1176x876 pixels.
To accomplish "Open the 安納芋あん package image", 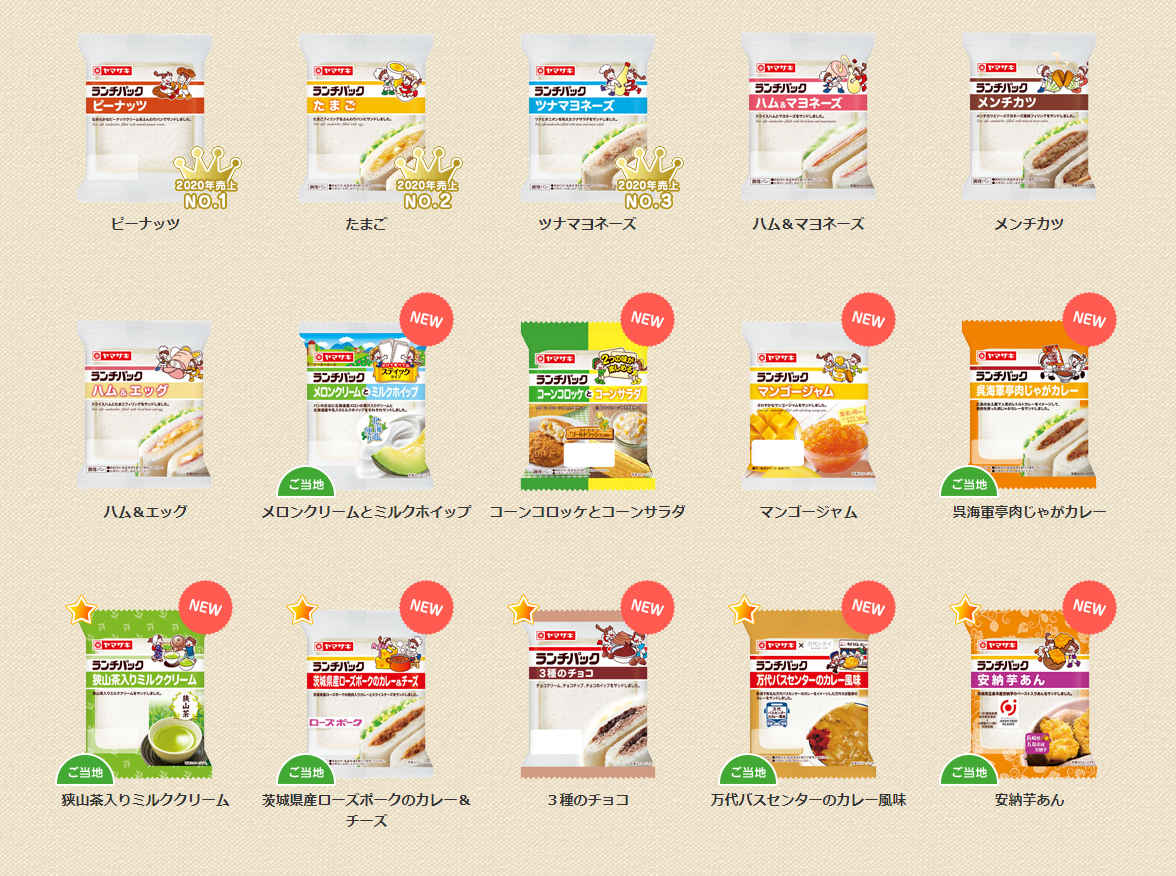I will click(x=1029, y=694).
